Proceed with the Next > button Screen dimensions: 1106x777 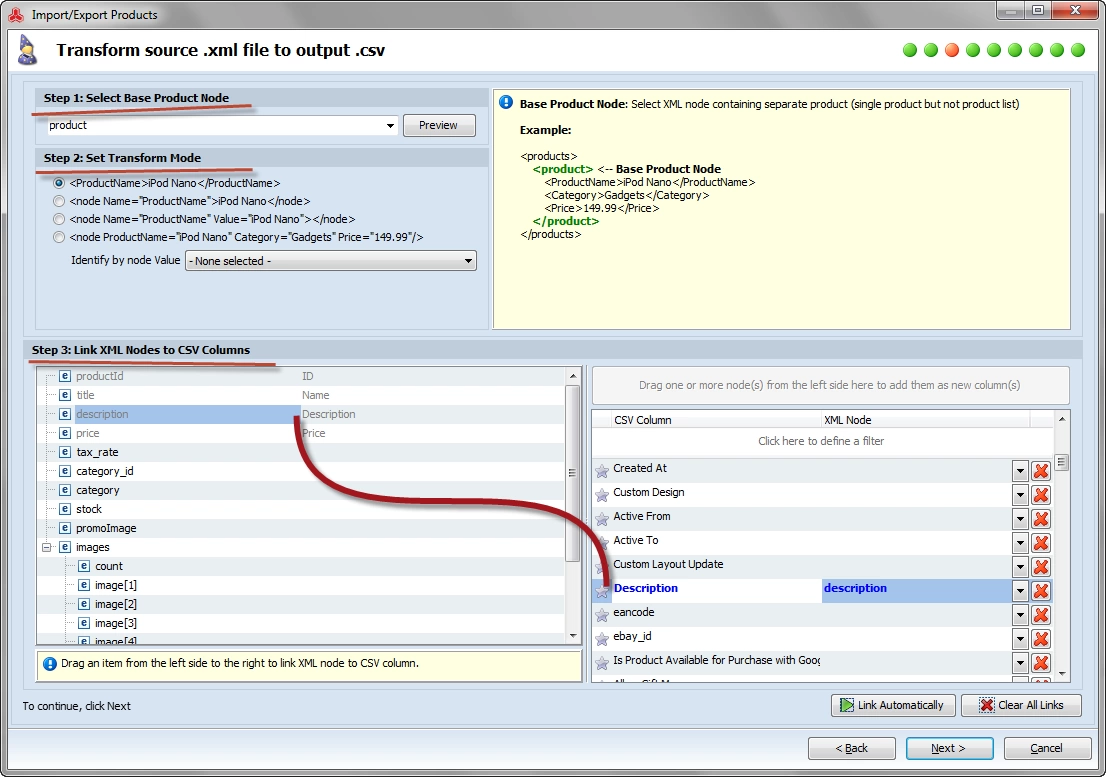coord(949,748)
